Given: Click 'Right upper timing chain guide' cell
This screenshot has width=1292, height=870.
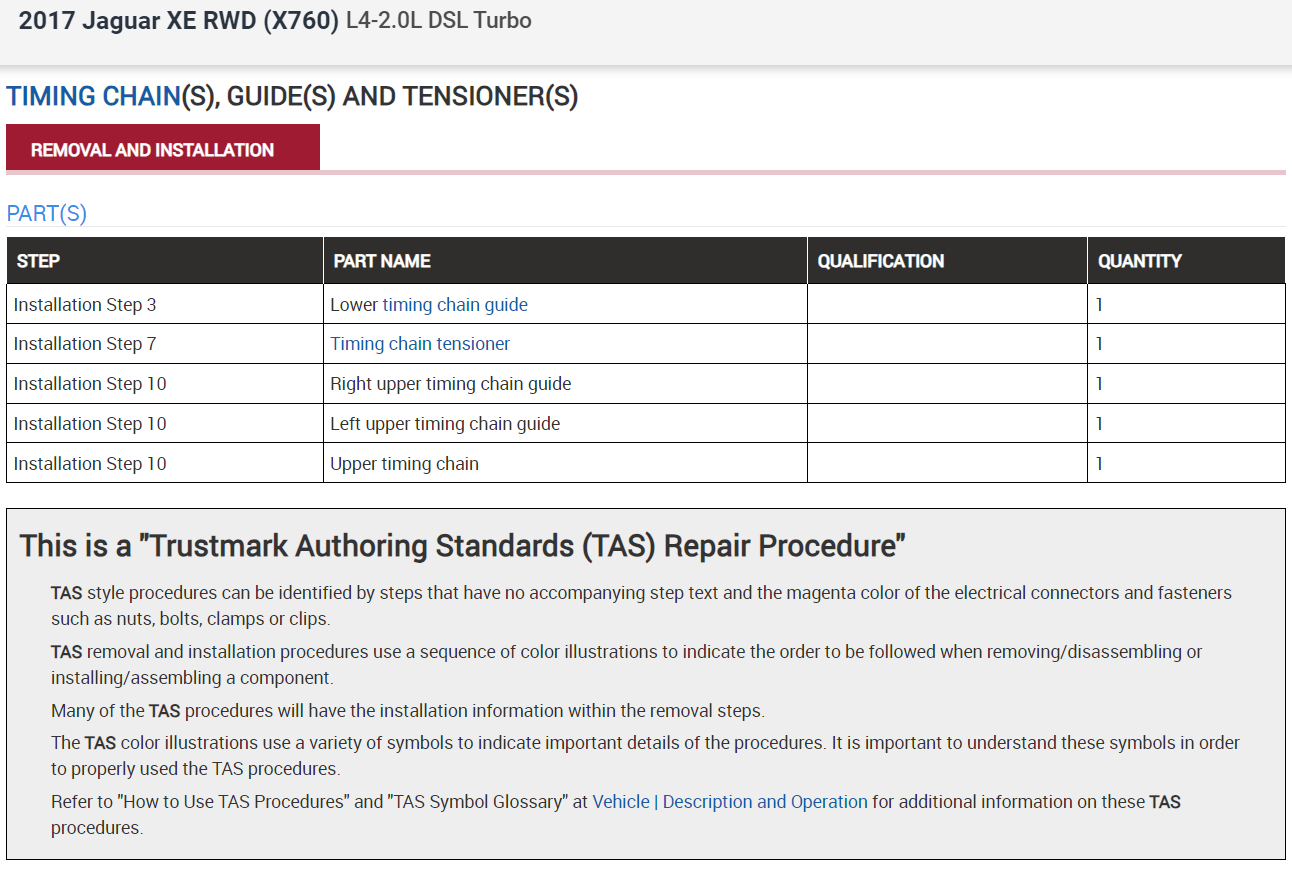Looking at the screenshot, I should [451, 384].
